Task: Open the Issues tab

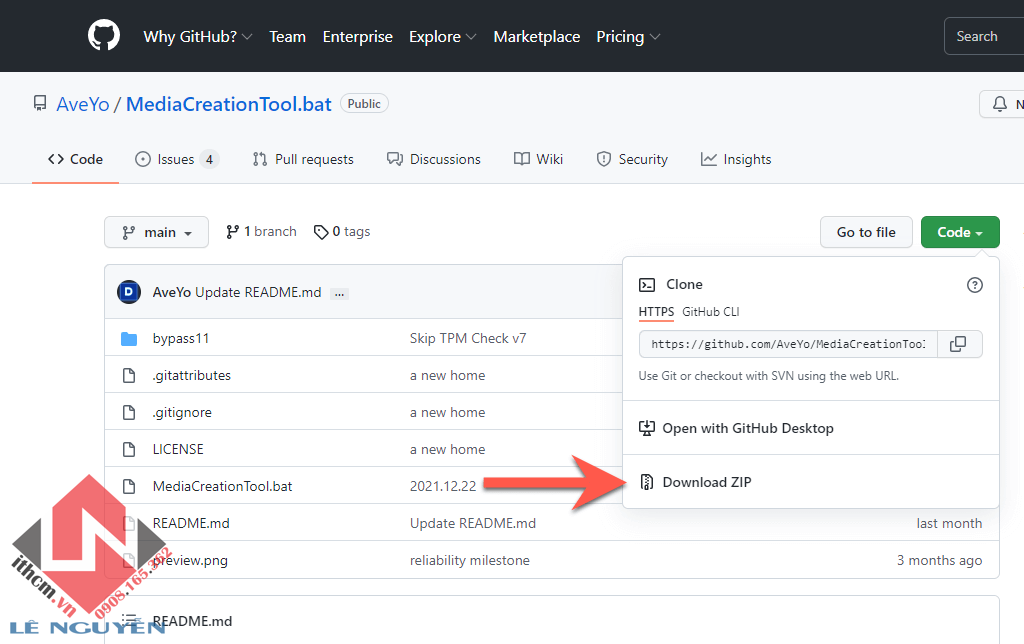Action: click(x=176, y=159)
